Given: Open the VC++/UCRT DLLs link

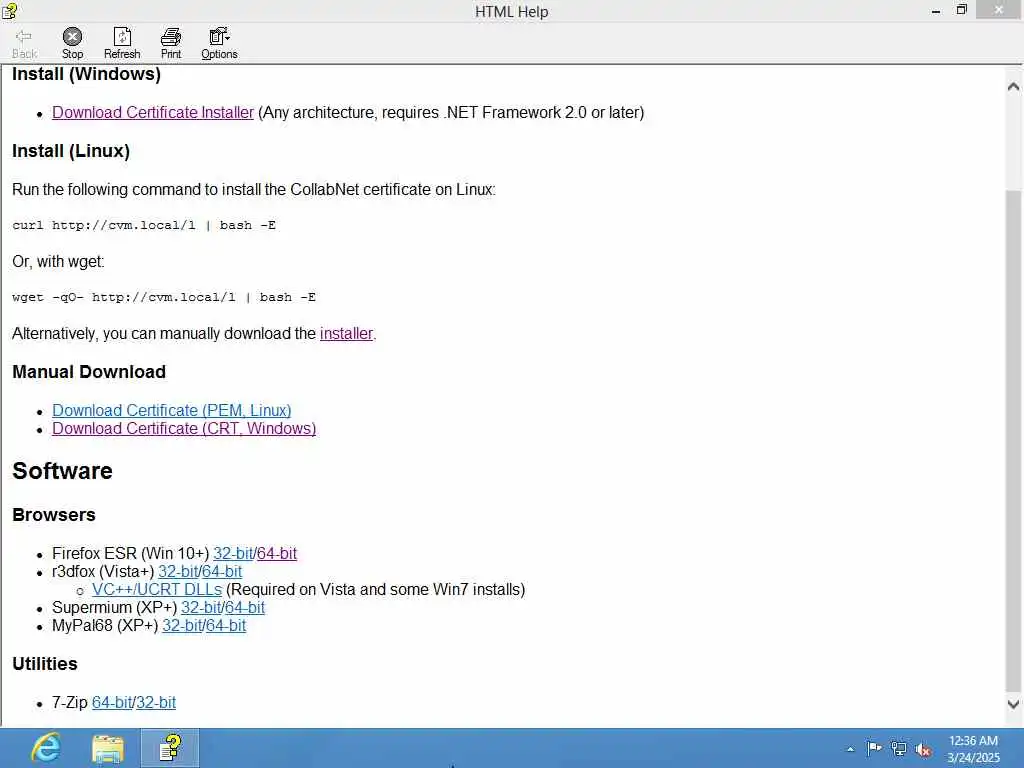Looking at the screenshot, I should click(x=157, y=589).
